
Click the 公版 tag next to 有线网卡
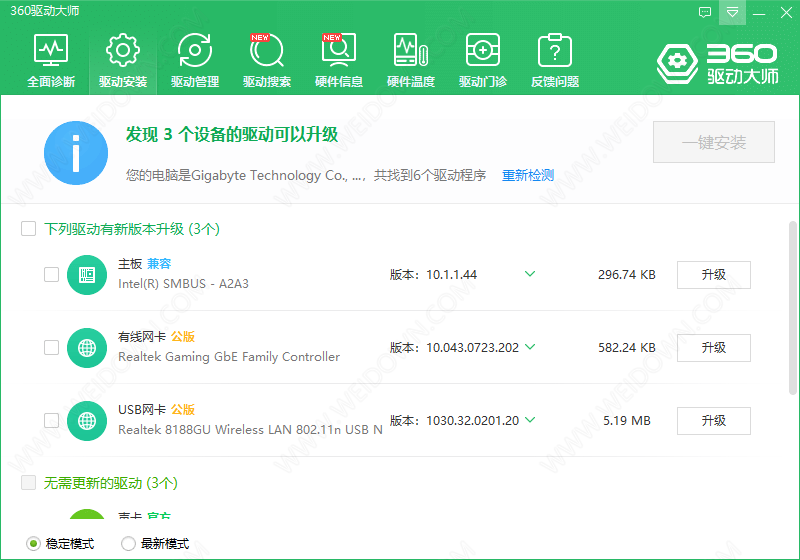(x=183, y=337)
